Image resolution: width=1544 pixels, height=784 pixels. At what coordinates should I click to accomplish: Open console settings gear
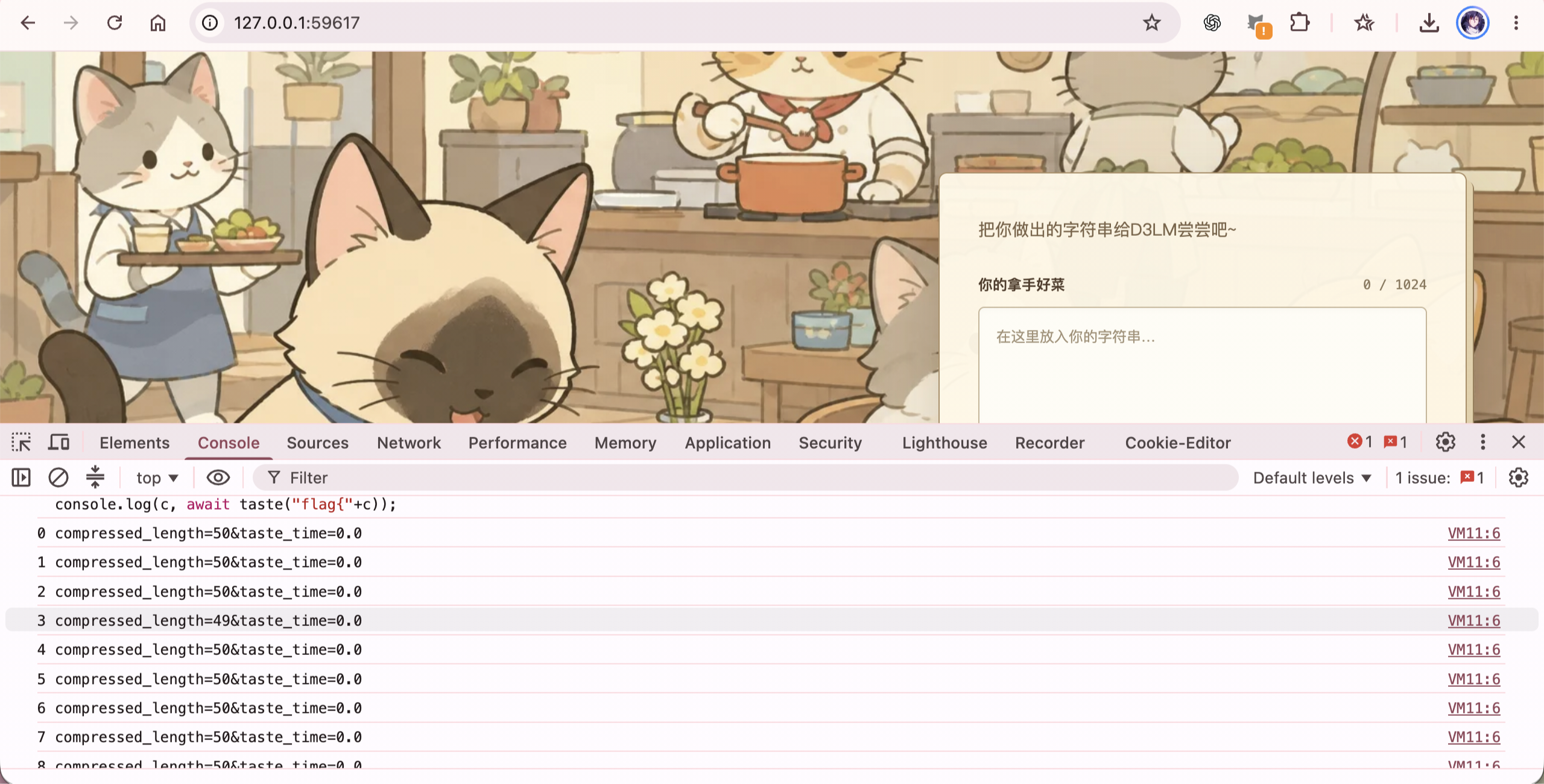point(1519,478)
